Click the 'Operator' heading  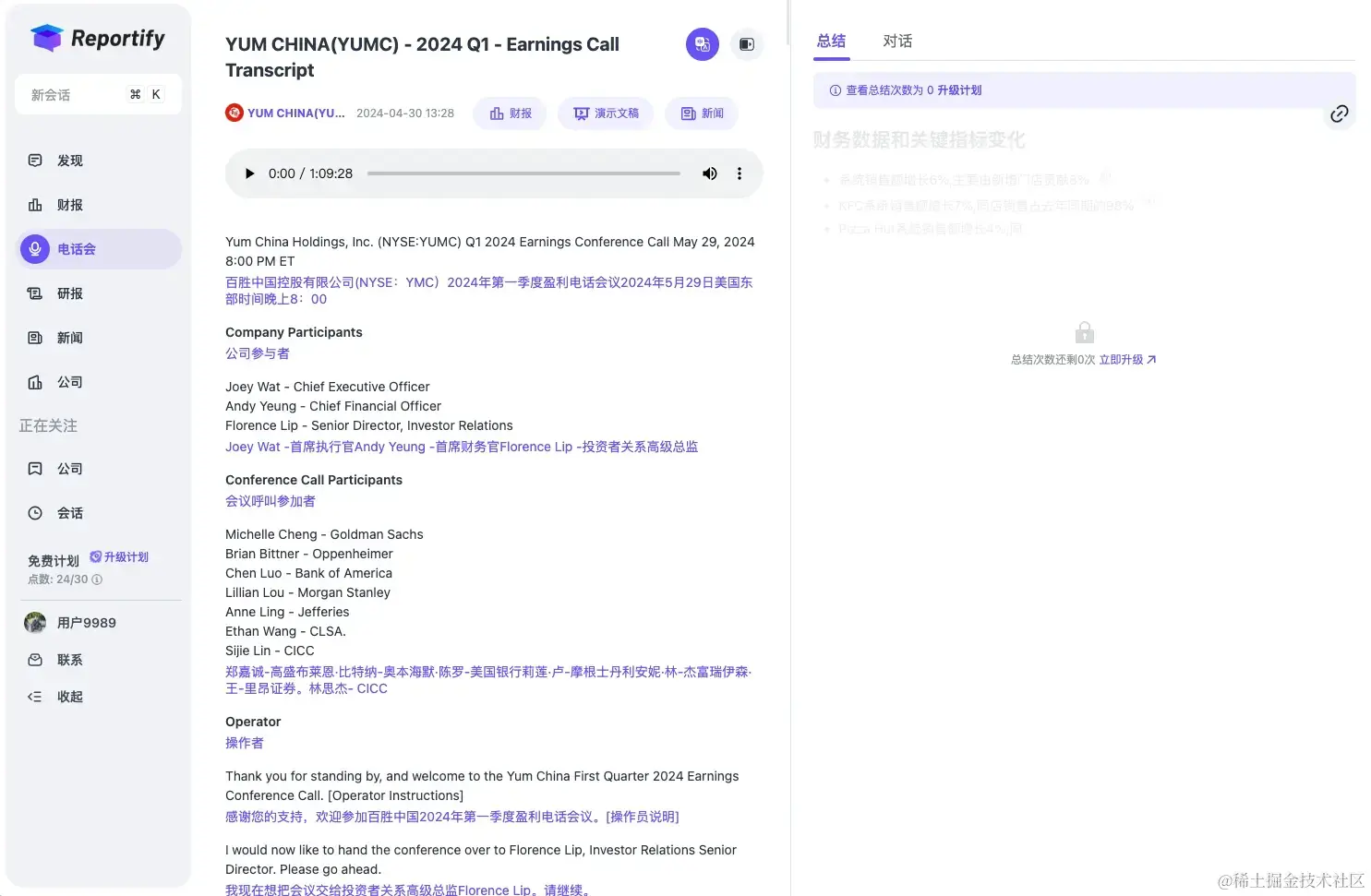tap(253, 722)
